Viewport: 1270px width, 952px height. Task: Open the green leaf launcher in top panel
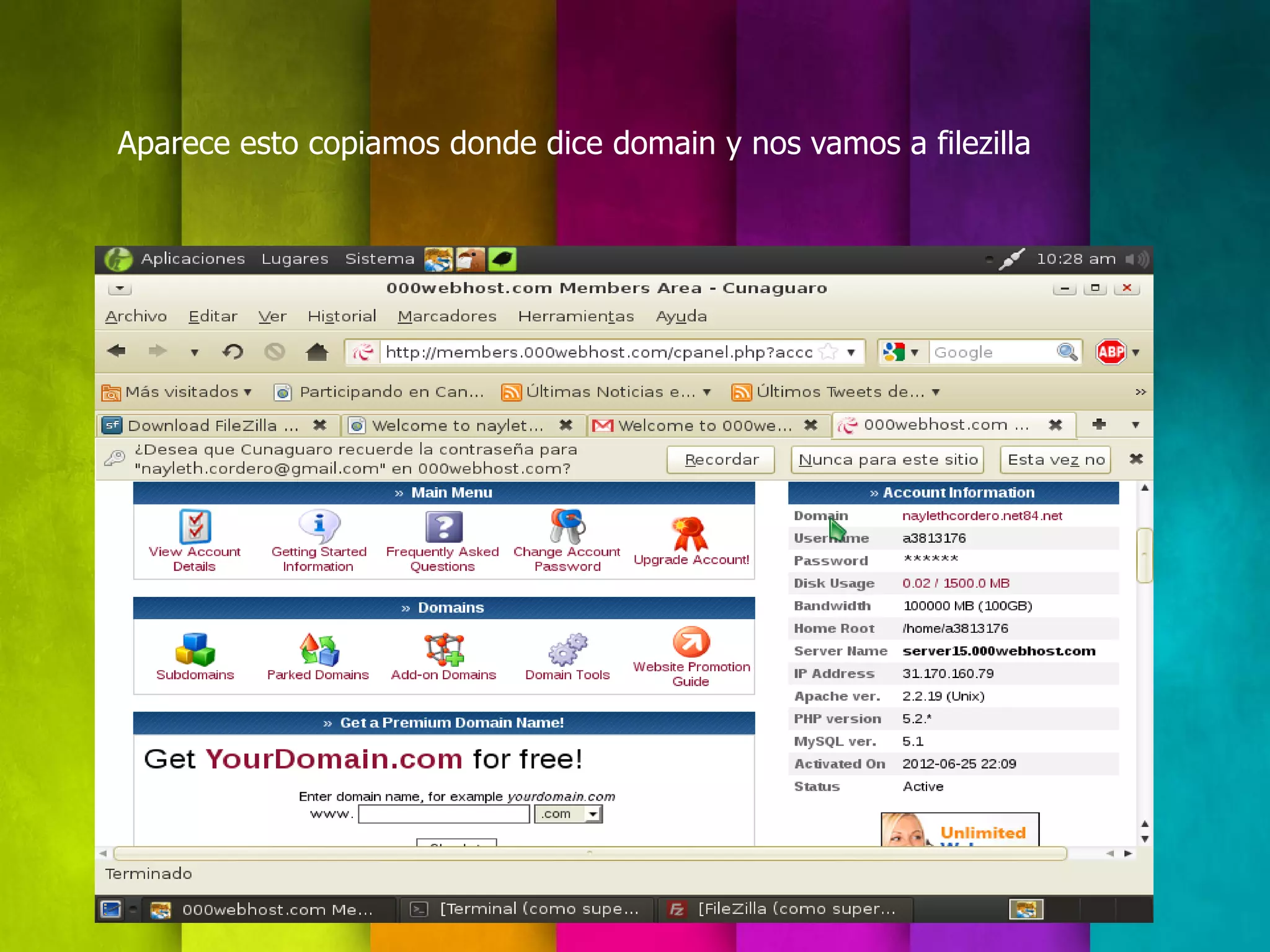coord(502,259)
